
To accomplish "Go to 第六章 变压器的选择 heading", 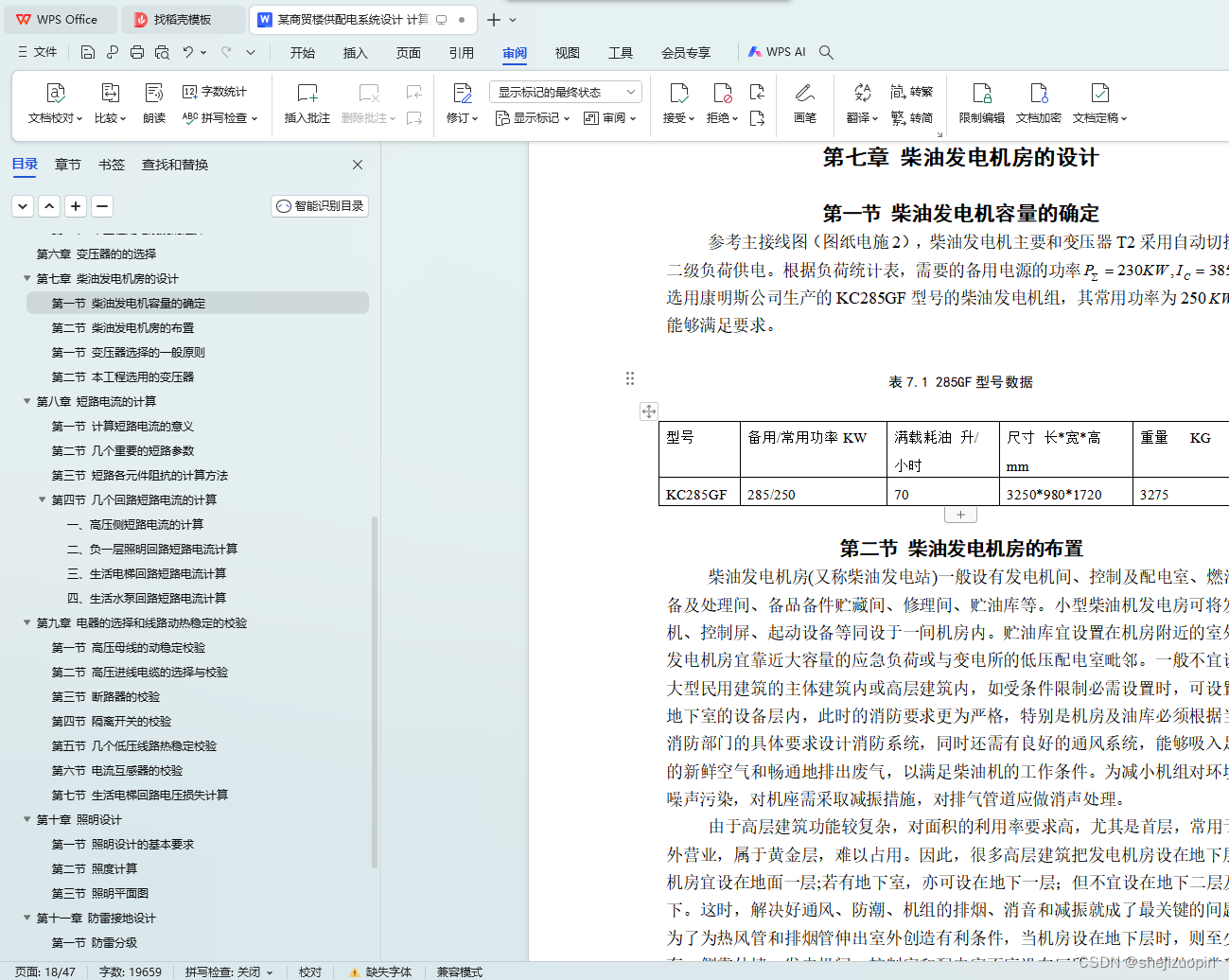I will coord(97,254).
